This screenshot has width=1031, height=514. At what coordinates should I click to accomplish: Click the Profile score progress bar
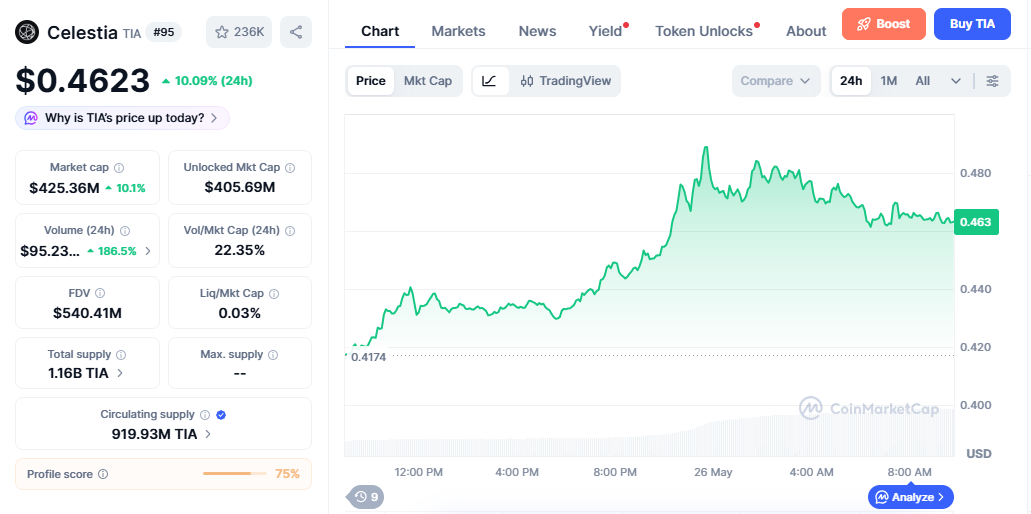pyautogui.click(x=235, y=473)
